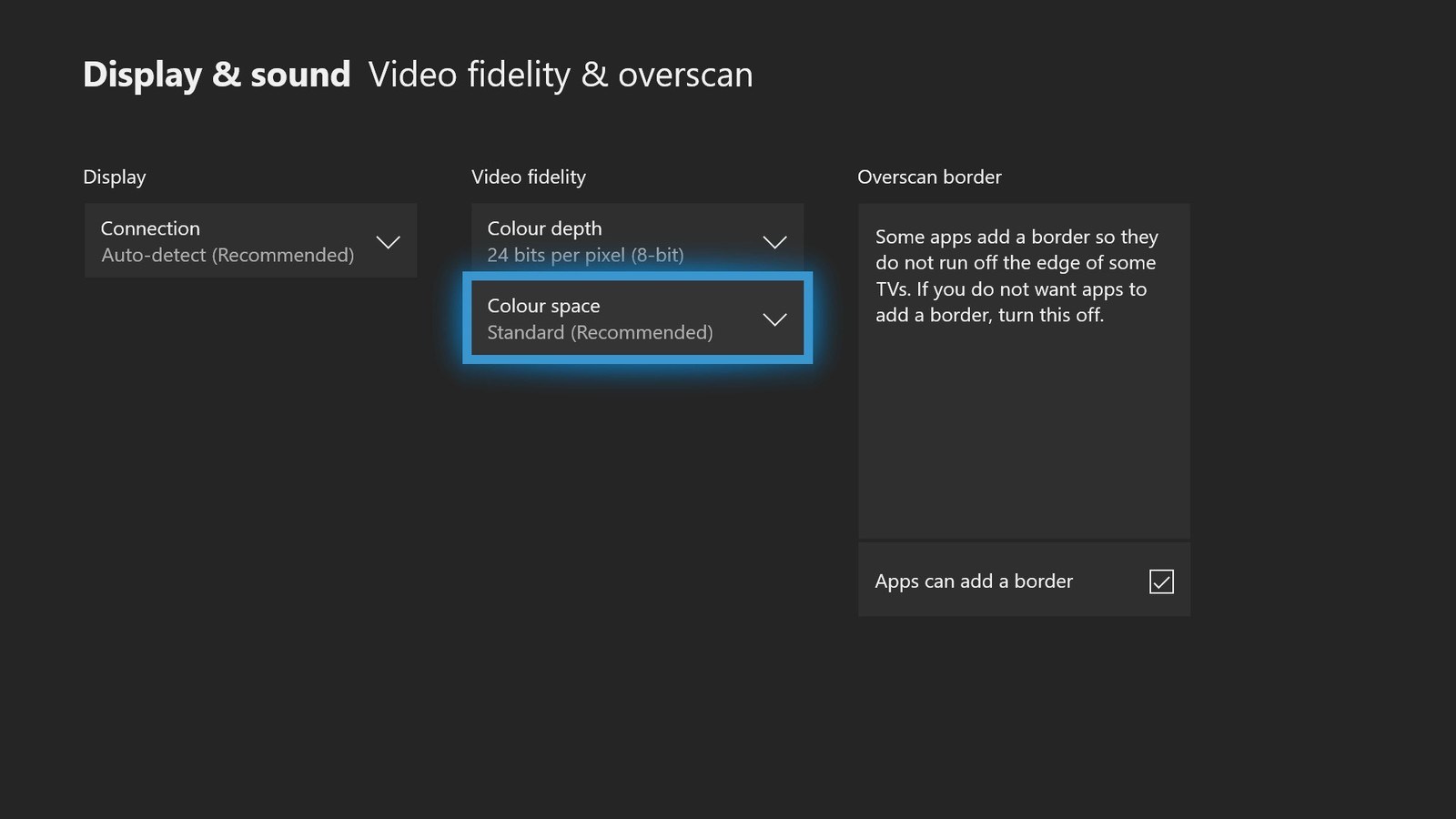1456x819 pixels.
Task: Click the chevron arrow on Connection
Action: click(x=389, y=242)
